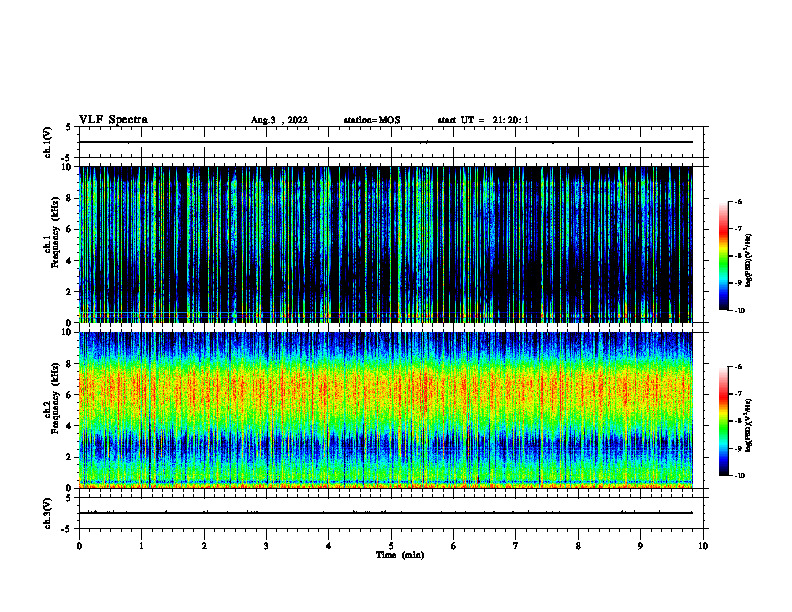Click tick label "3" on Time axis
The width and height of the screenshot is (792, 612).
click(266, 546)
